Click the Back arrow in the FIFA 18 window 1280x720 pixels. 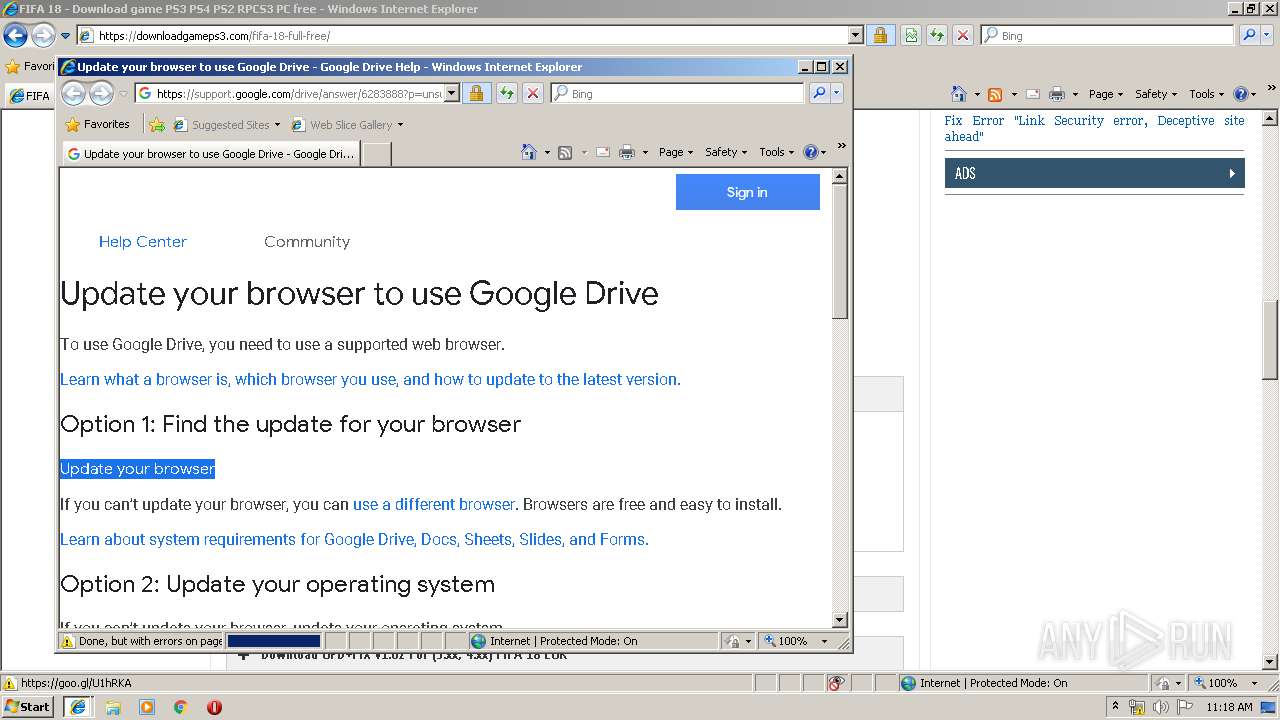(15, 35)
